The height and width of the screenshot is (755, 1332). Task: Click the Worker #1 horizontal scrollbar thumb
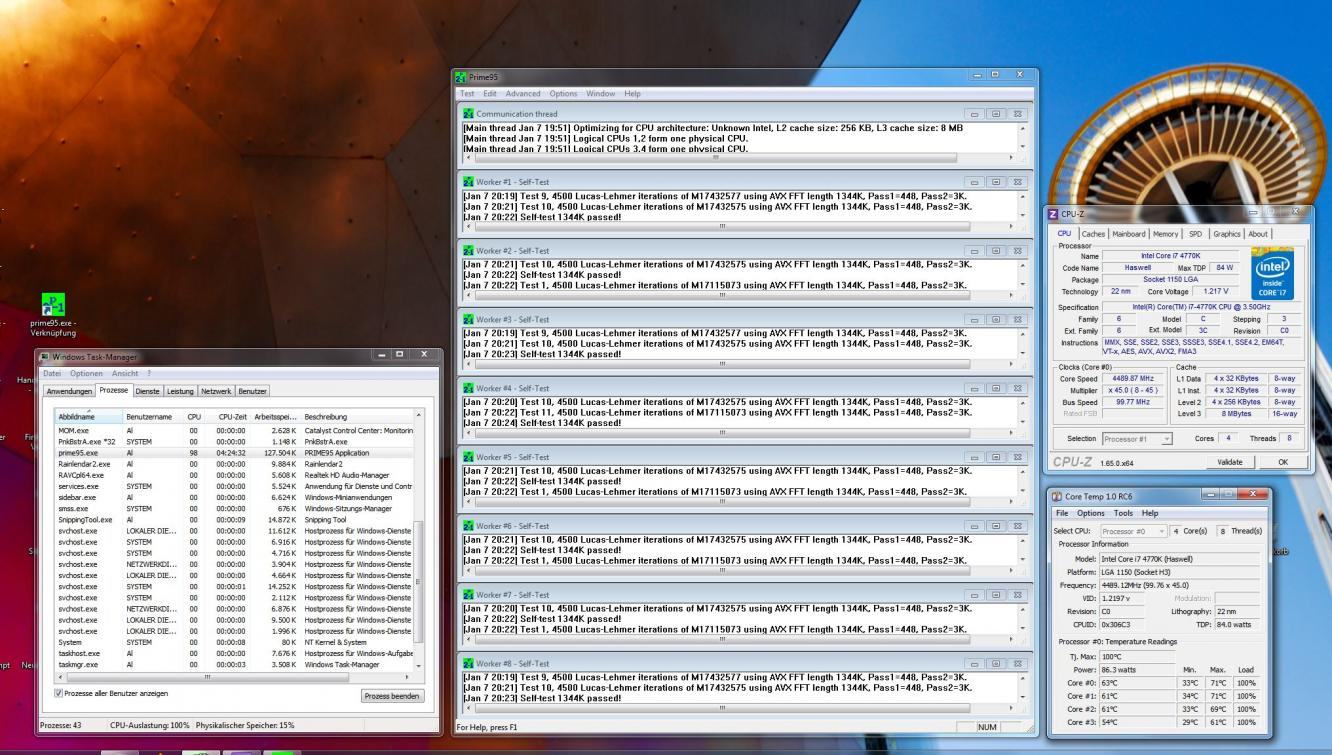(x=723, y=226)
